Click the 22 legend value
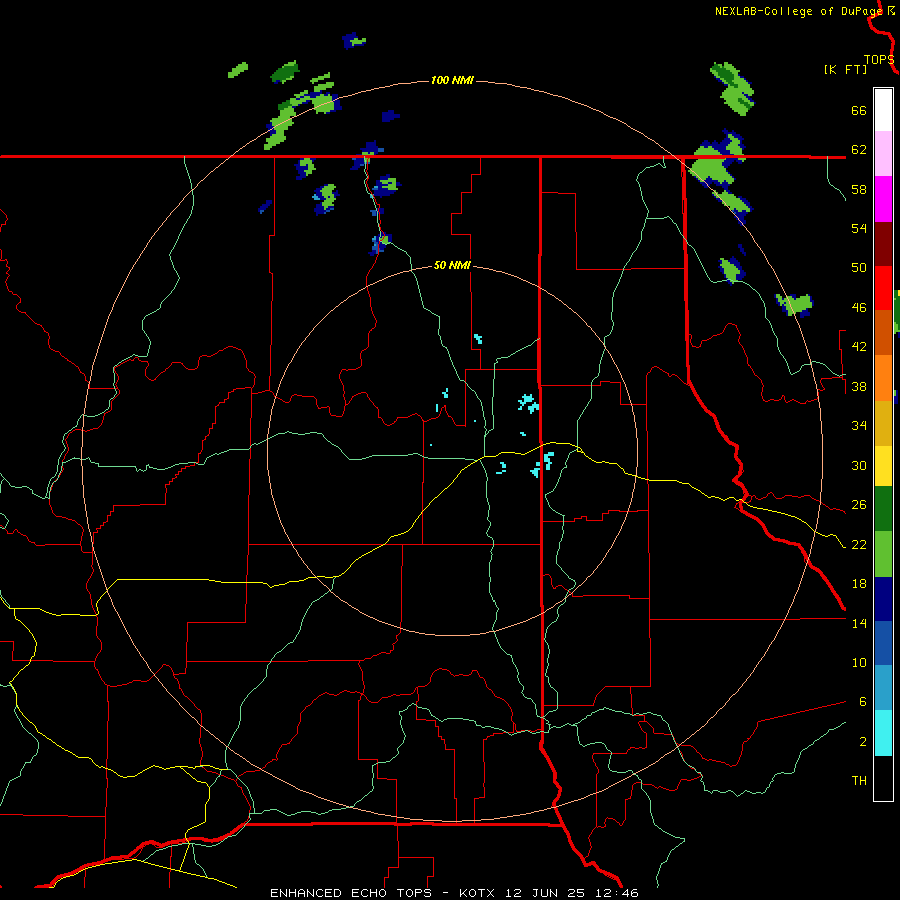The image size is (900, 900). pos(859,544)
